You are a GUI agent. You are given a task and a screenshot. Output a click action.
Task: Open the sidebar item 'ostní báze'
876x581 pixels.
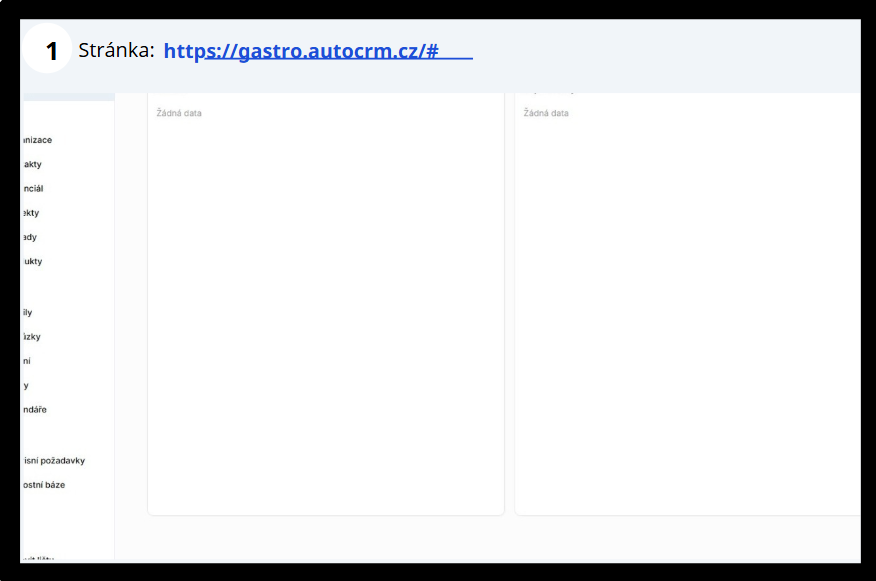pyautogui.click(x=44, y=485)
